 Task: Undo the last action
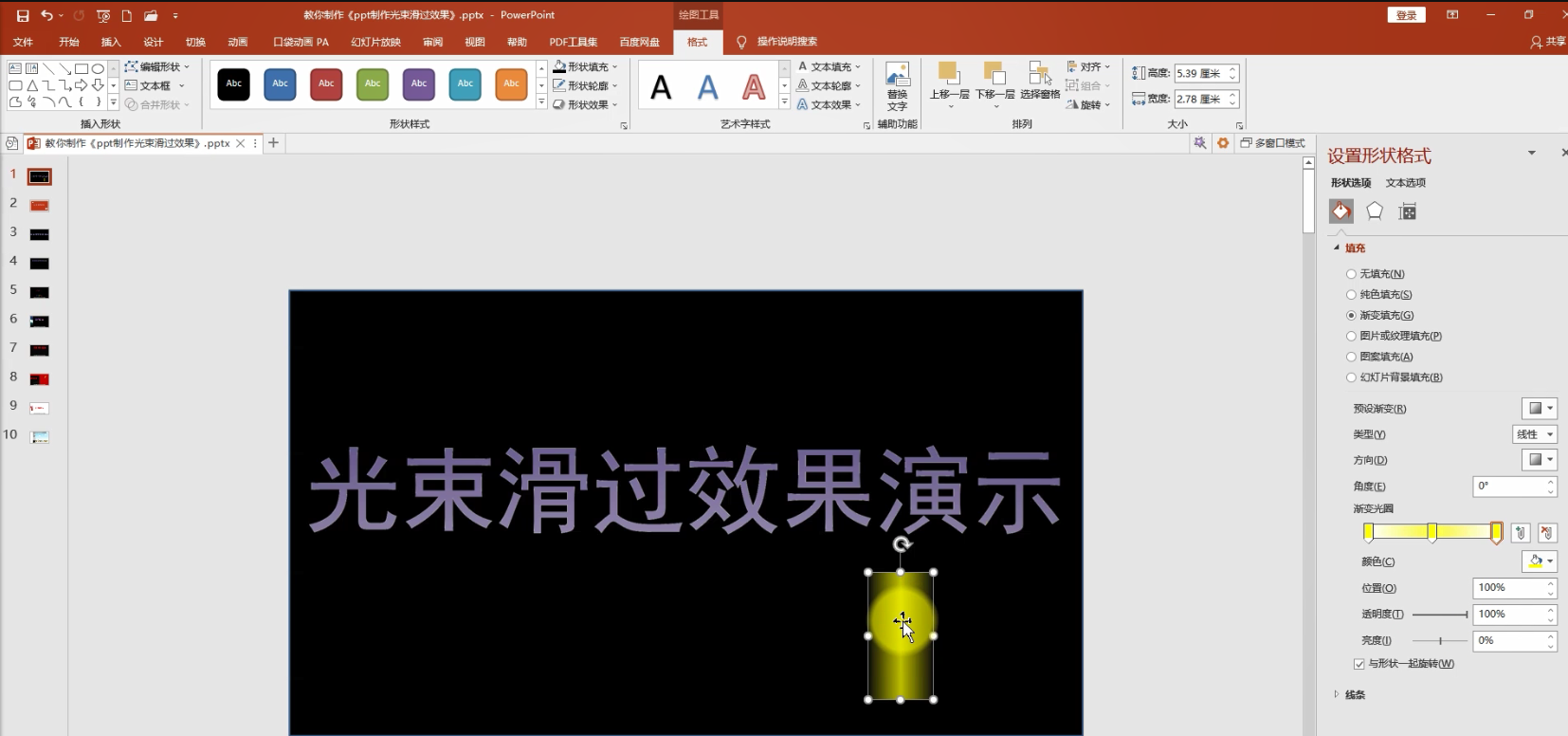point(46,15)
